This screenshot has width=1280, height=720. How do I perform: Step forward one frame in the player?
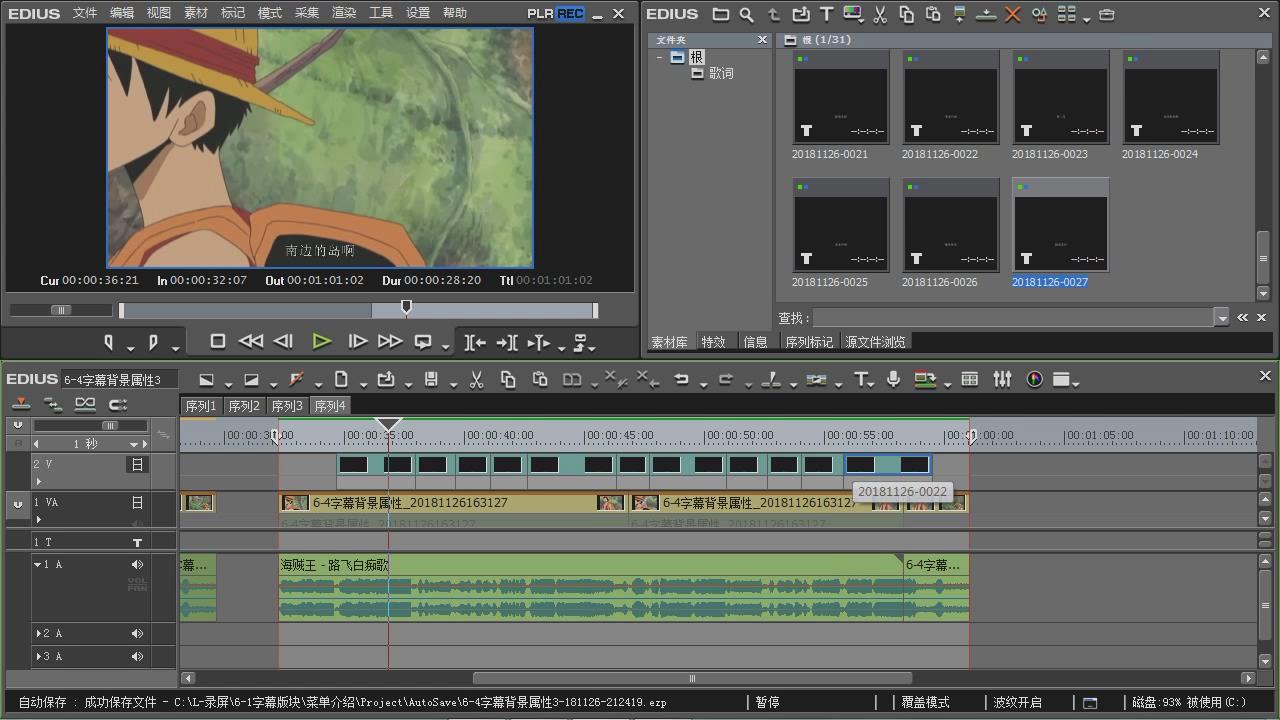(x=357, y=341)
